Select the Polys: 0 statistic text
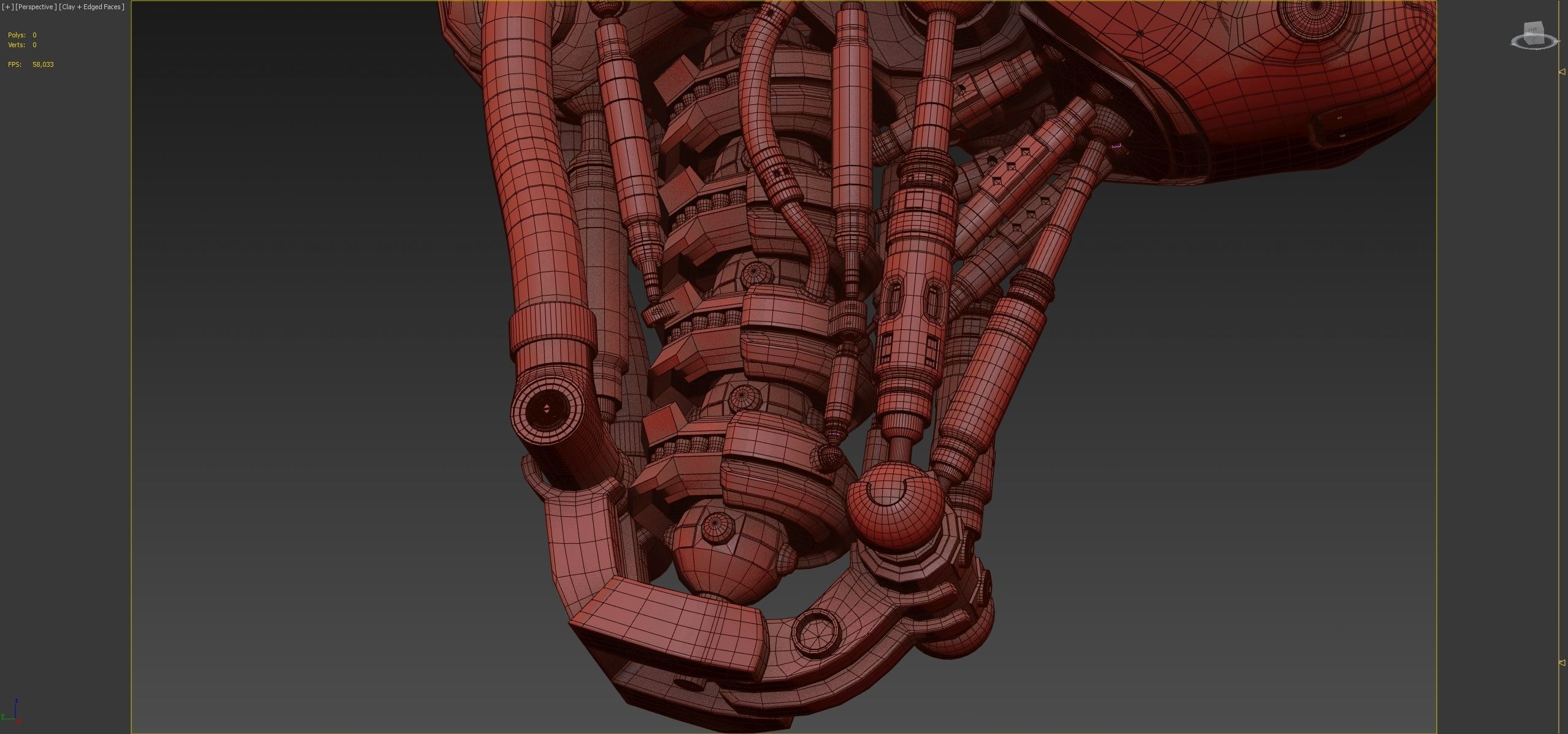1568x734 pixels. coord(22,35)
